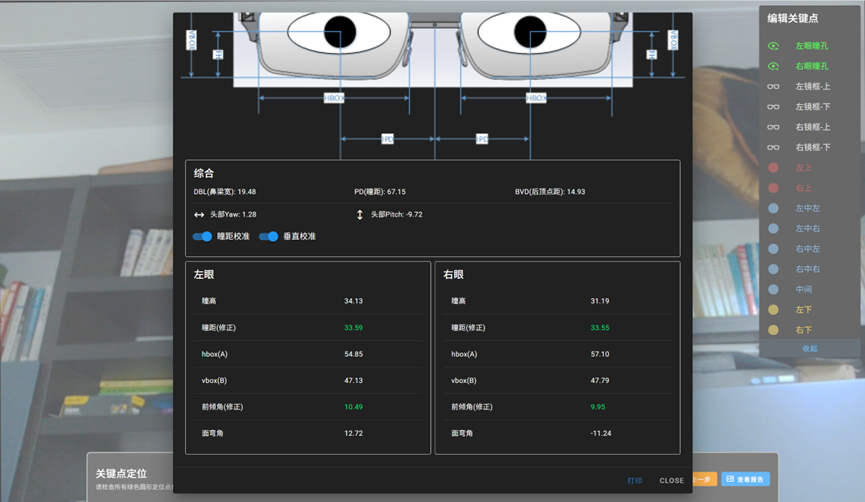Select the red 右上 keypoint dot
The width and height of the screenshot is (865, 502).
pos(773,188)
